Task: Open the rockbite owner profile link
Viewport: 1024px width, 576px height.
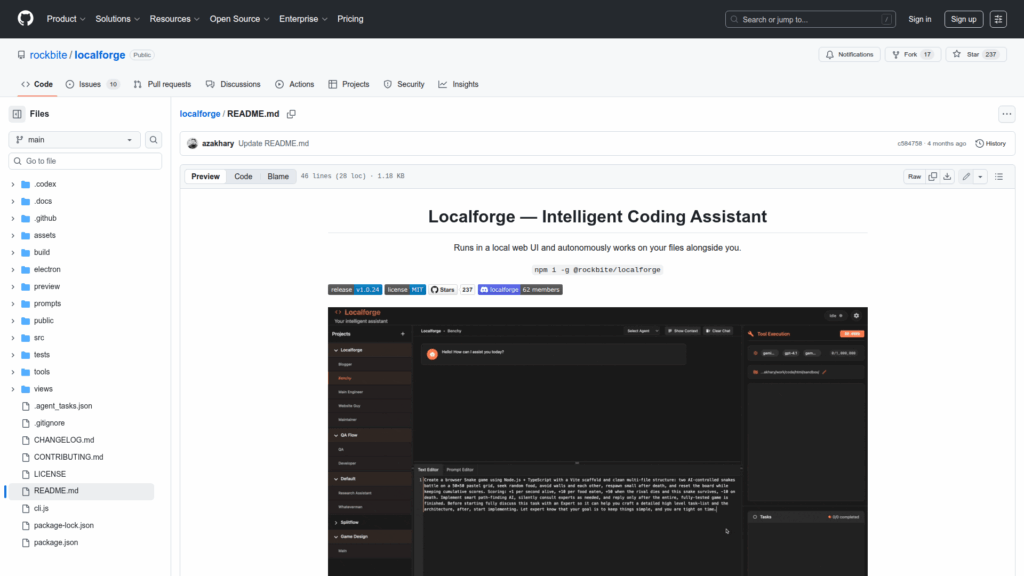Action: click(48, 55)
